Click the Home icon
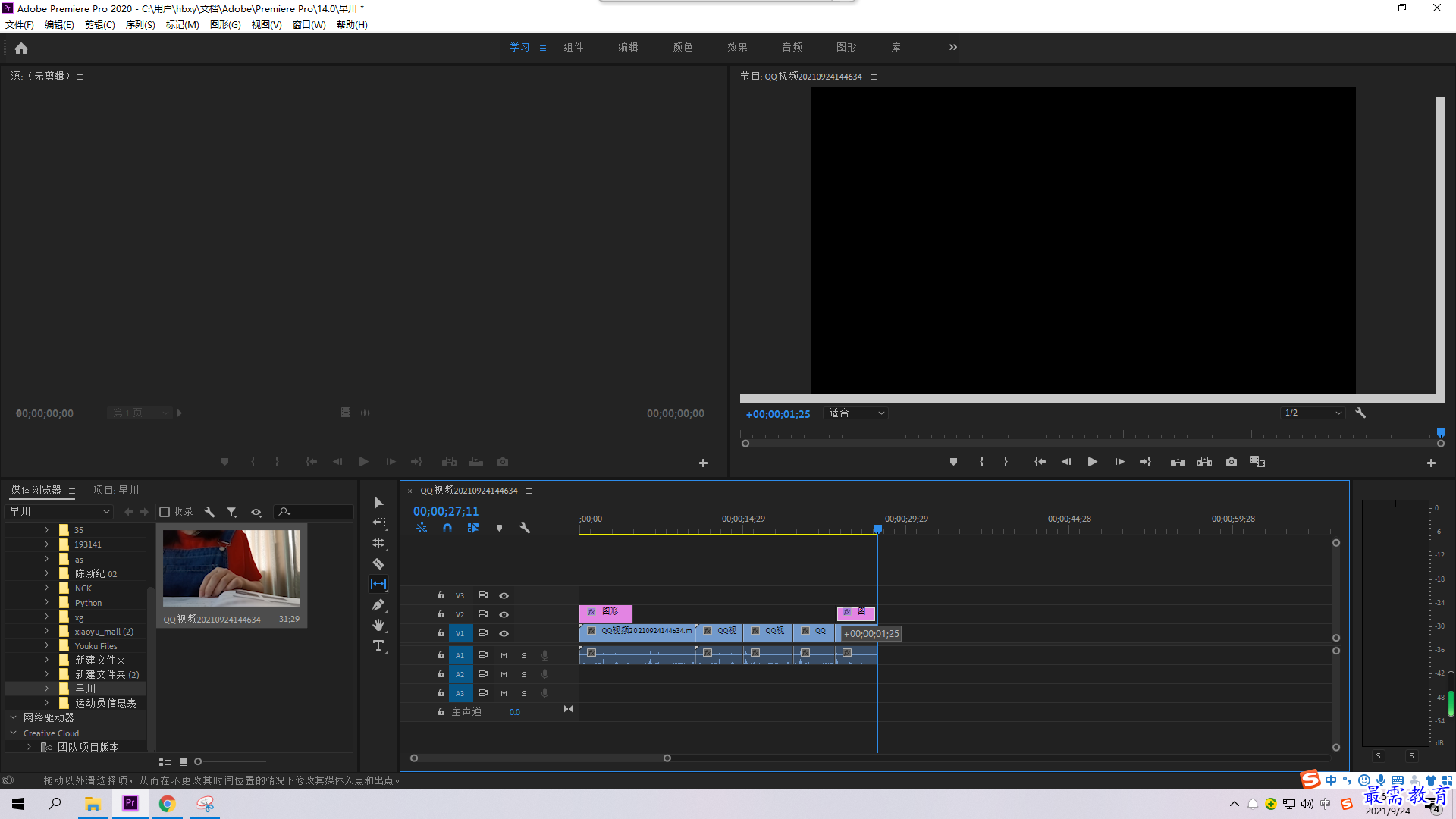The image size is (1456, 819). 21,49
